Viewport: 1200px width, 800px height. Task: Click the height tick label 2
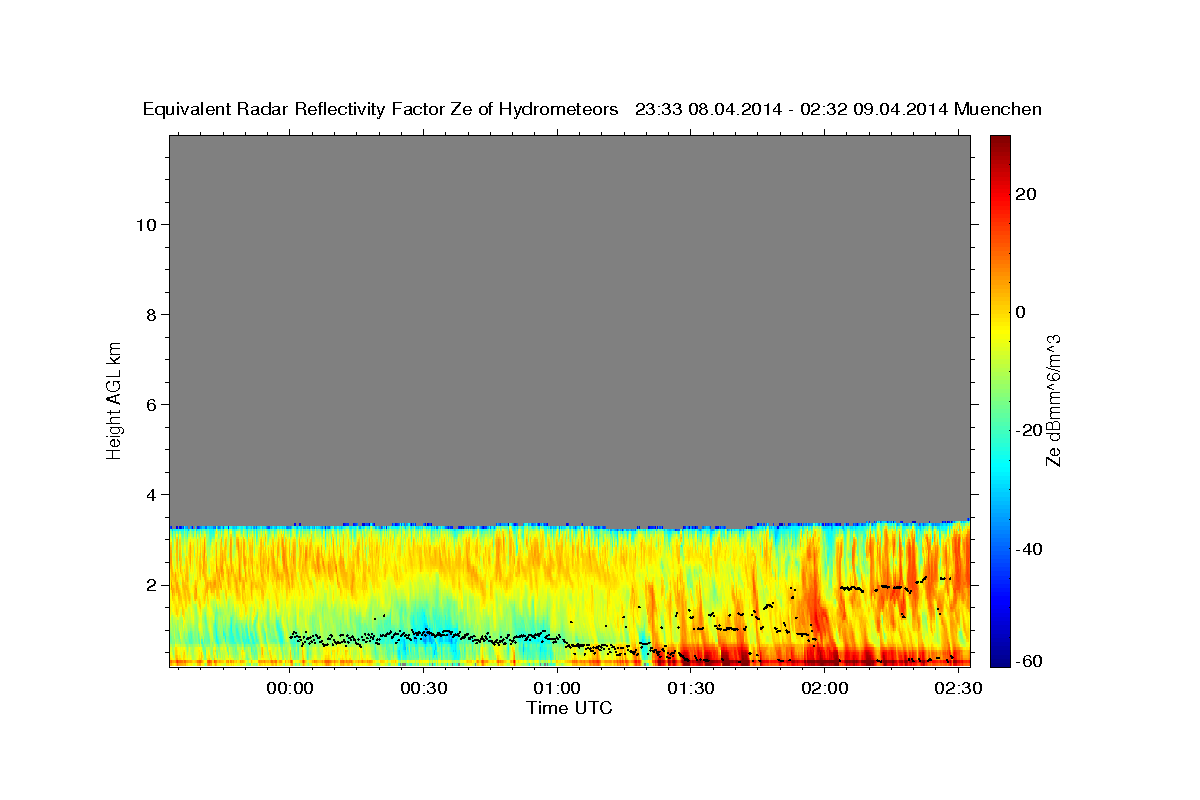pos(151,584)
